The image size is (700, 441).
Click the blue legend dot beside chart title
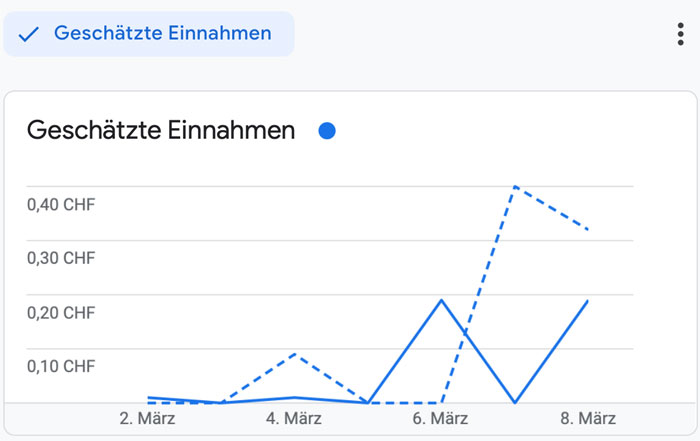click(x=326, y=131)
